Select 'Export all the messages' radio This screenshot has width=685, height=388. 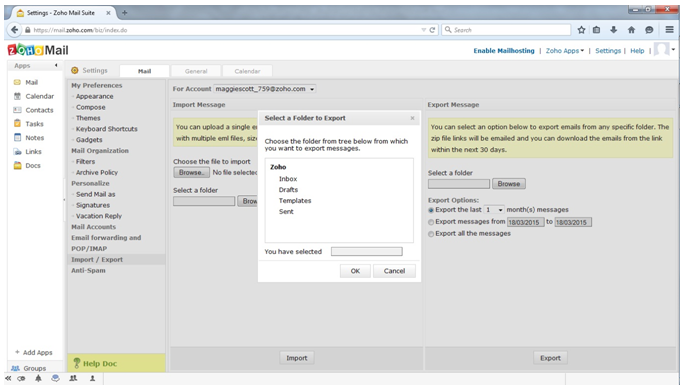[x=431, y=234]
